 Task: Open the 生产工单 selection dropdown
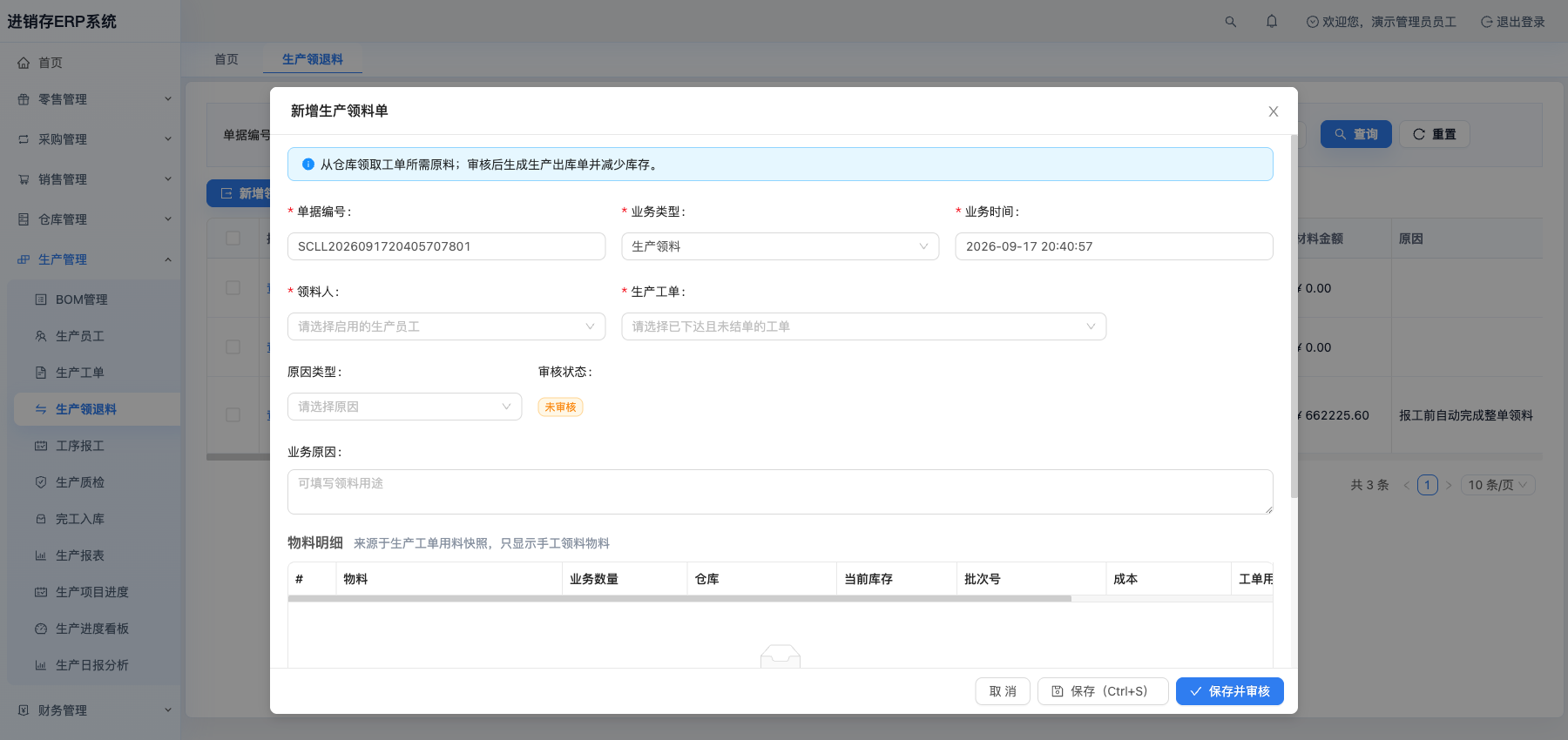pos(864,326)
